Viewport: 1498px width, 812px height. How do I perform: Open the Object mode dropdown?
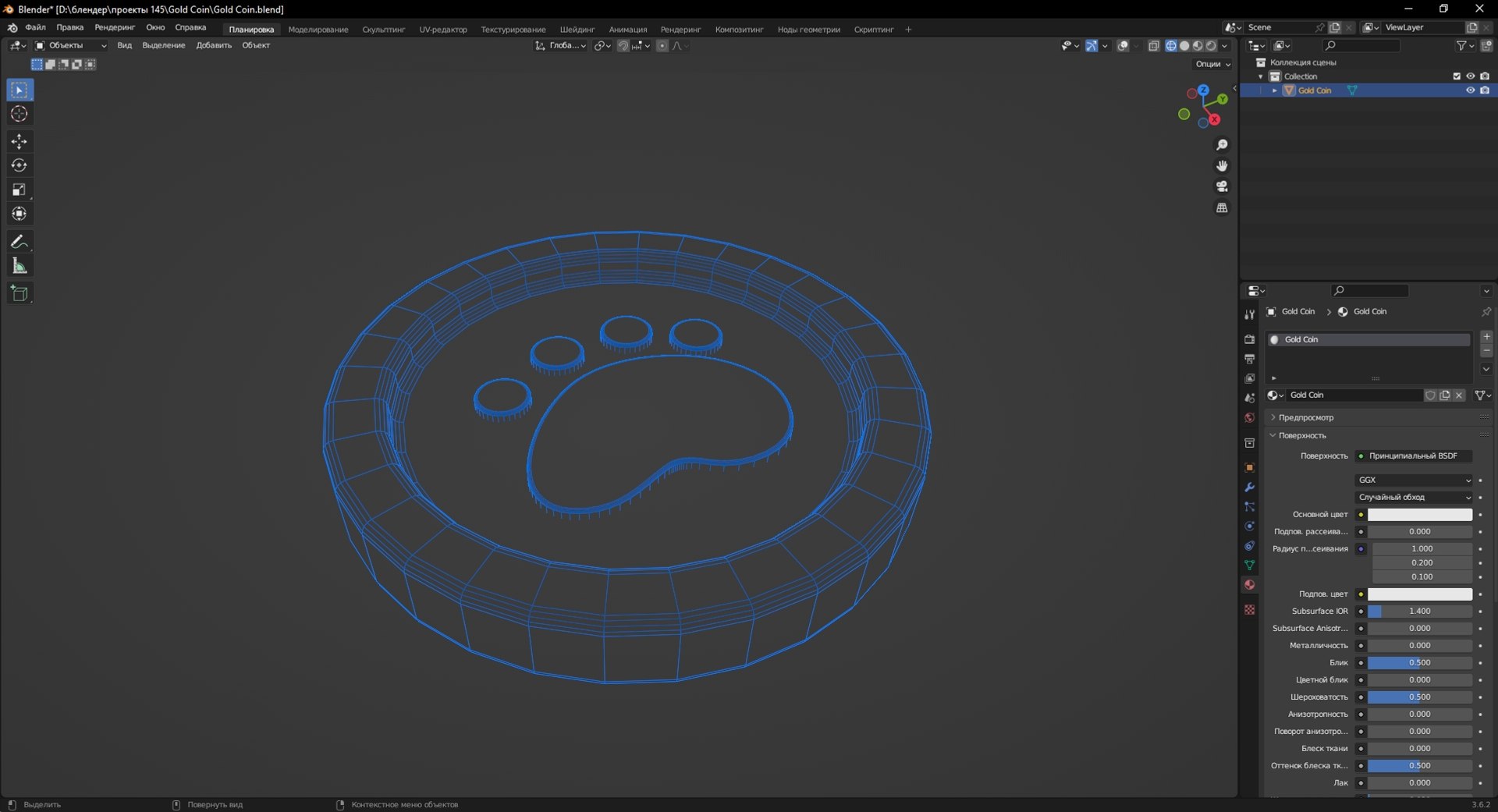pyautogui.click(x=70, y=45)
